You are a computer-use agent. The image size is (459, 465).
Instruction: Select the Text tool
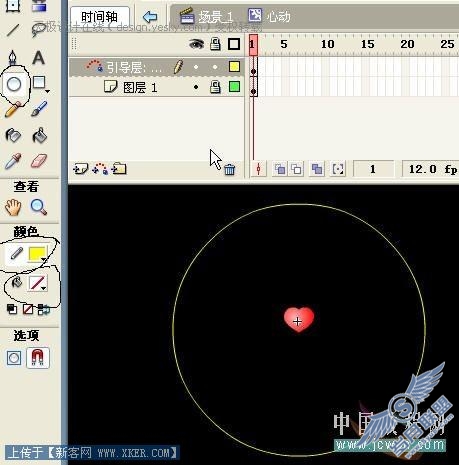click(39, 58)
